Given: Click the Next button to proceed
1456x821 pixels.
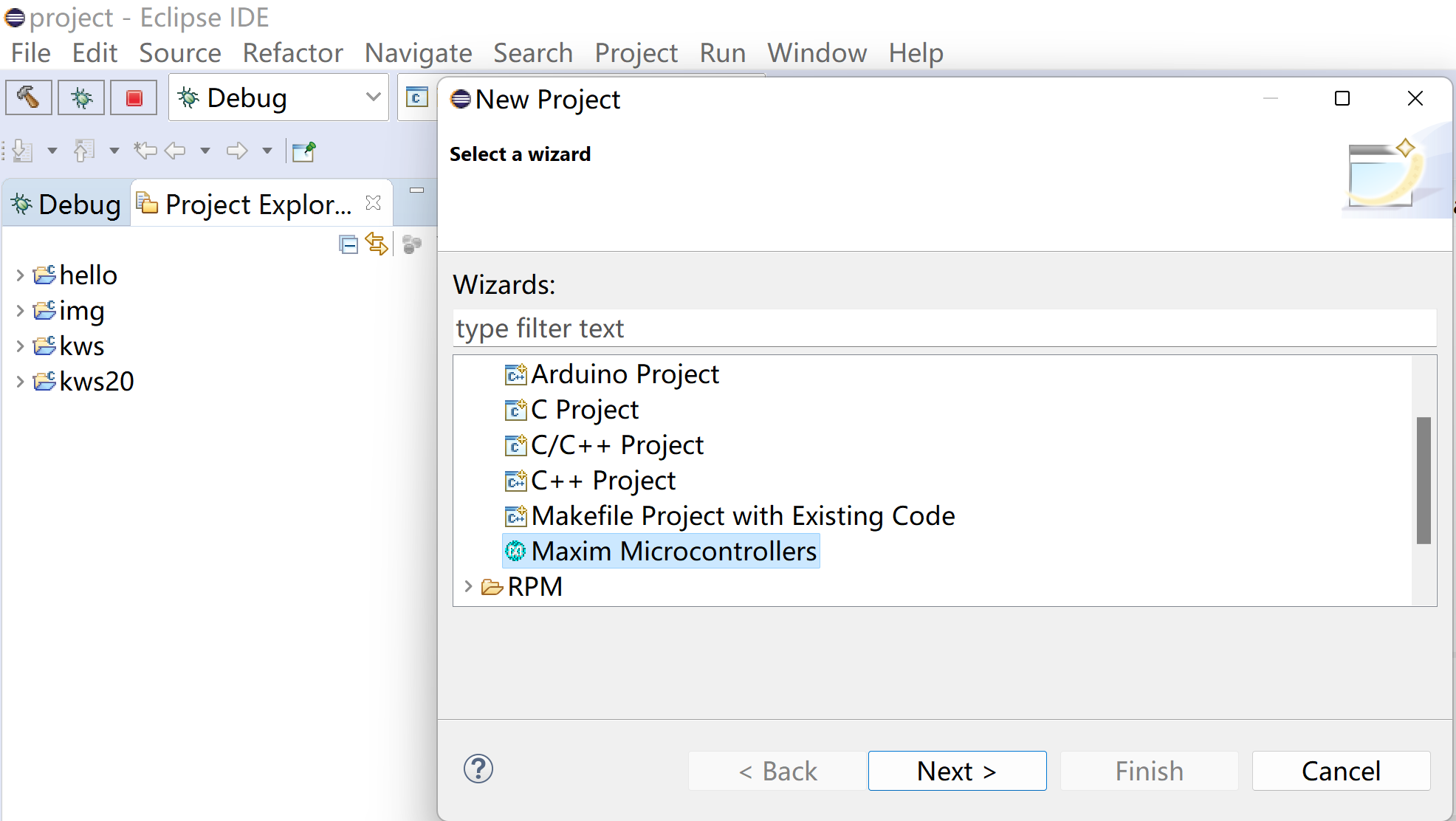Looking at the screenshot, I should click(956, 770).
